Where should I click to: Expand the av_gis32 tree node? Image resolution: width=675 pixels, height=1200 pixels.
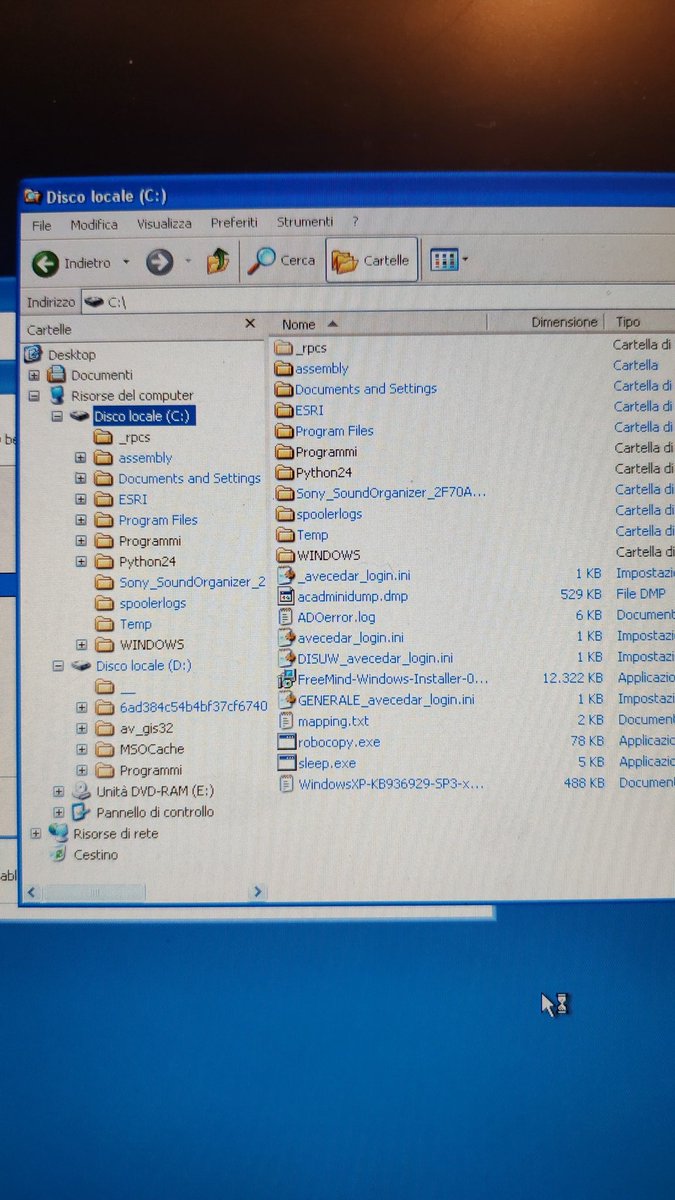pyautogui.click(x=81, y=729)
